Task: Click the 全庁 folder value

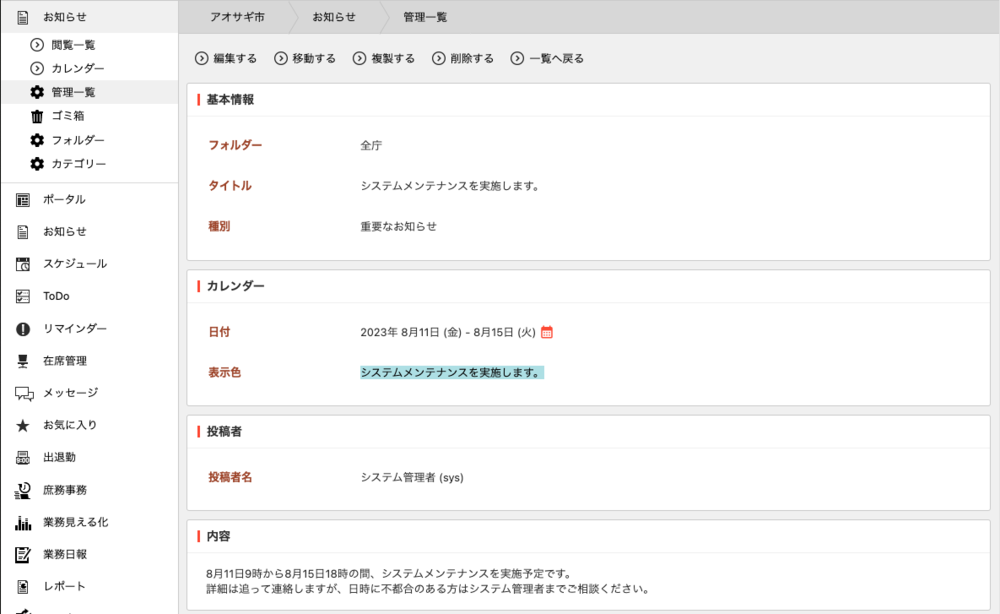Action: (x=371, y=145)
